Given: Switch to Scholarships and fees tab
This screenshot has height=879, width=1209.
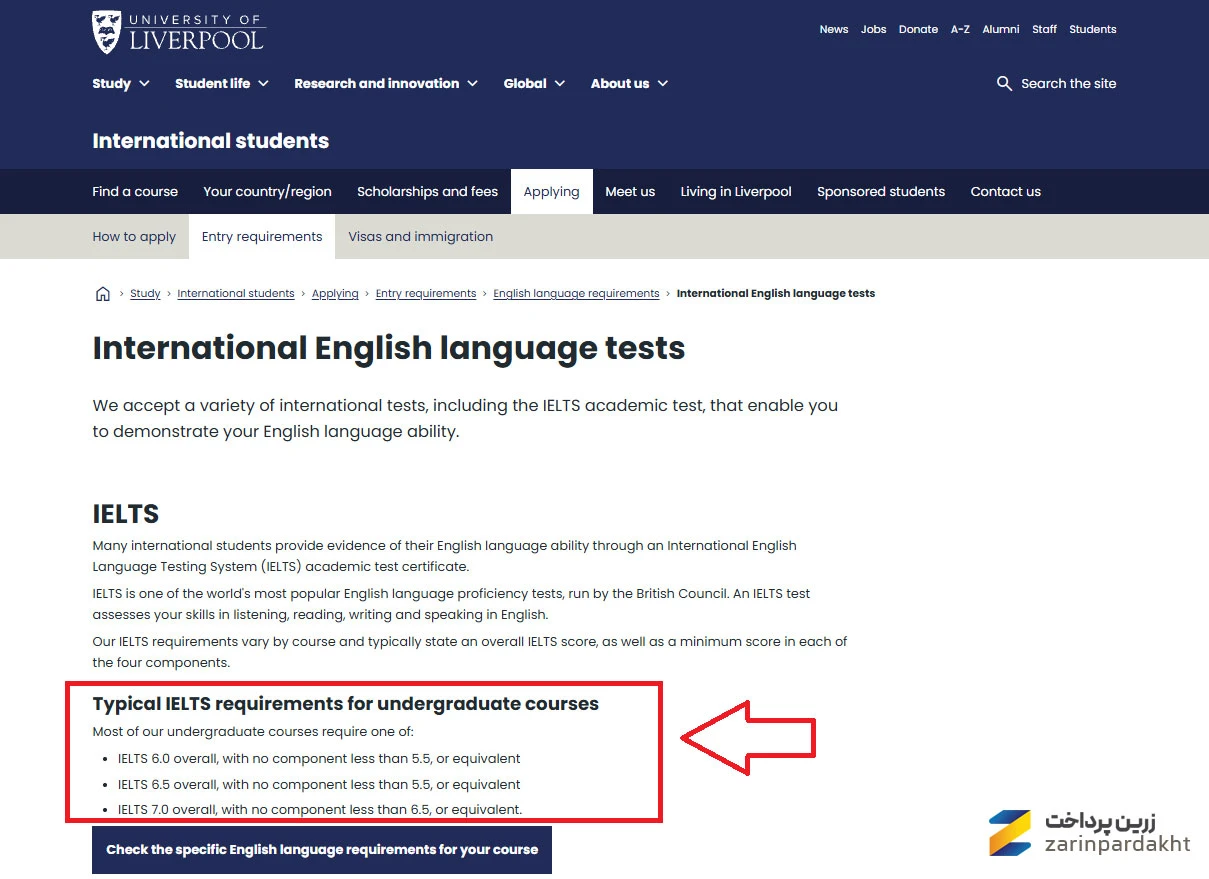Looking at the screenshot, I should pyautogui.click(x=427, y=191).
